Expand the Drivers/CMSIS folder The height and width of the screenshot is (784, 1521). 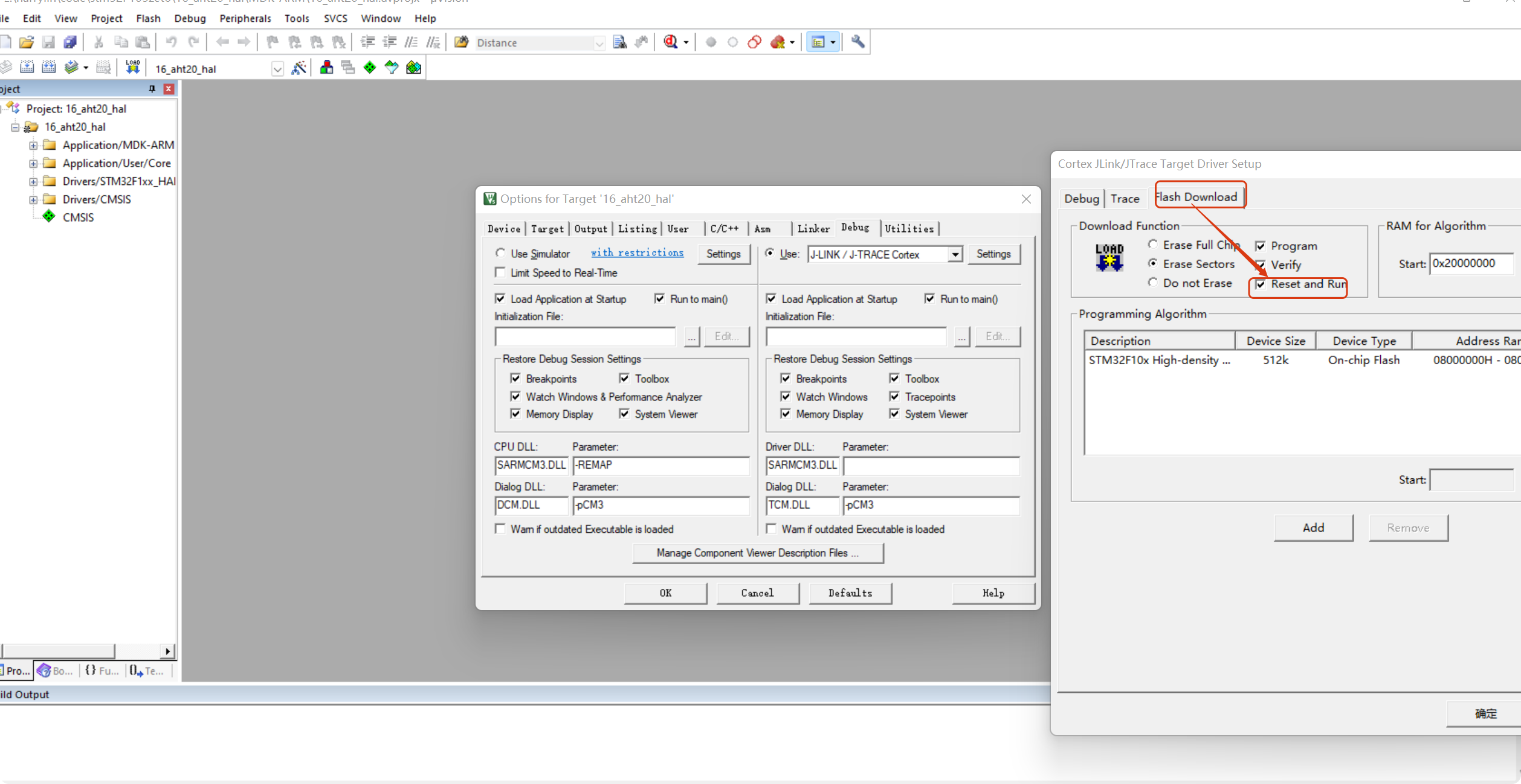33,199
